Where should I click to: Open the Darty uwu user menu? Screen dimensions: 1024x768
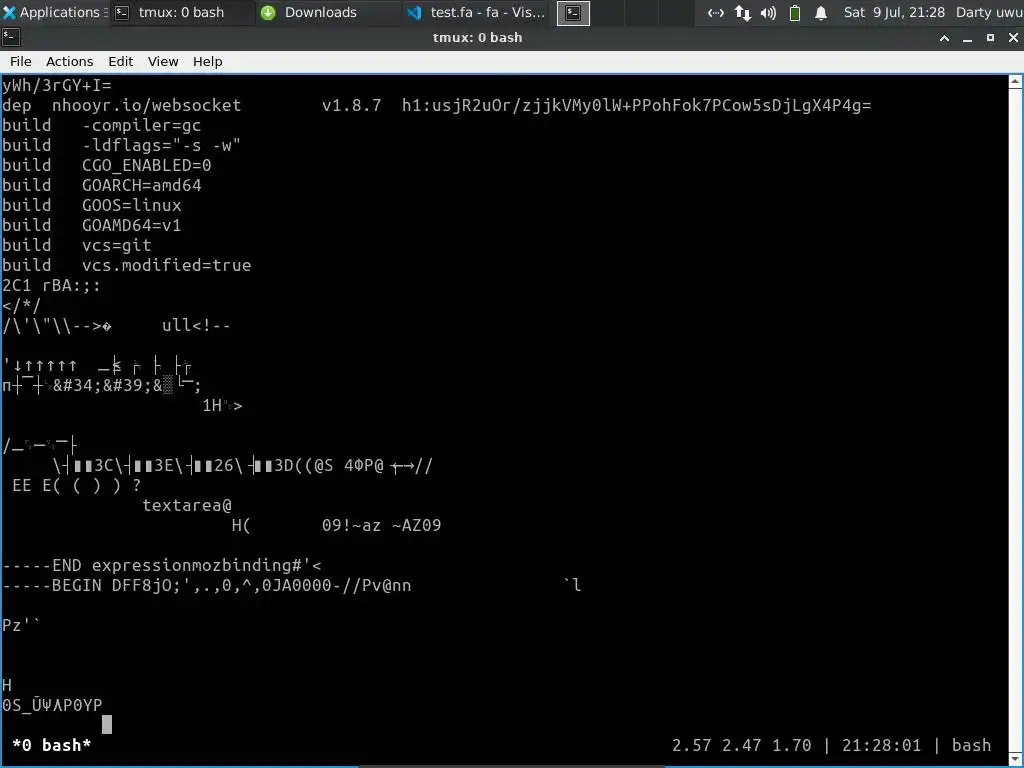click(x=989, y=12)
